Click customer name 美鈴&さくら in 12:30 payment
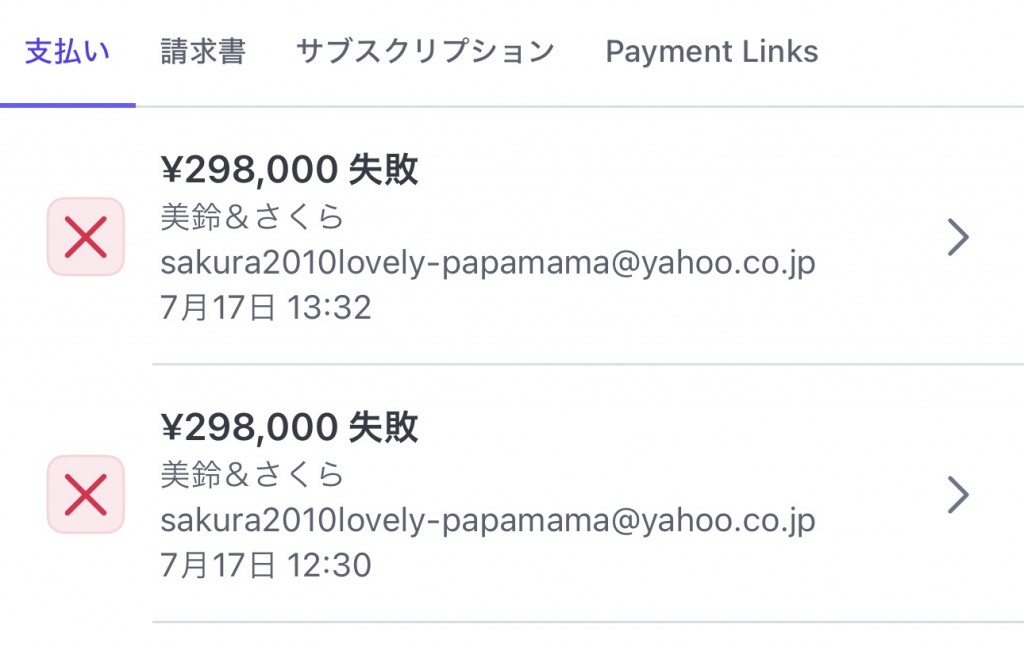The height and width of the screenshot is (647, 1024). click(x=252, y=475)
